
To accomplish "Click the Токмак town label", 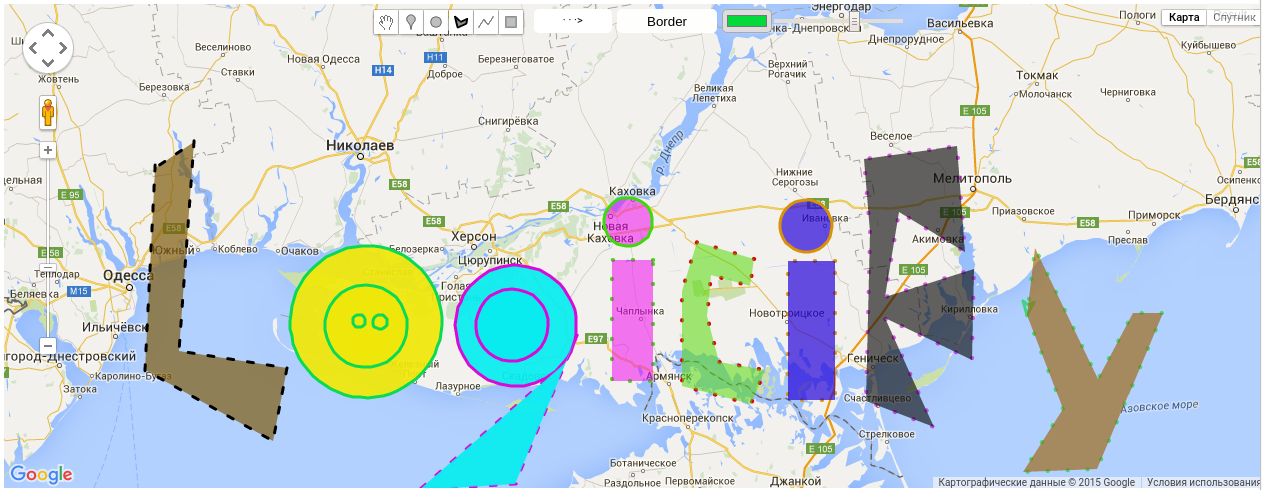I will [1036, 75].
